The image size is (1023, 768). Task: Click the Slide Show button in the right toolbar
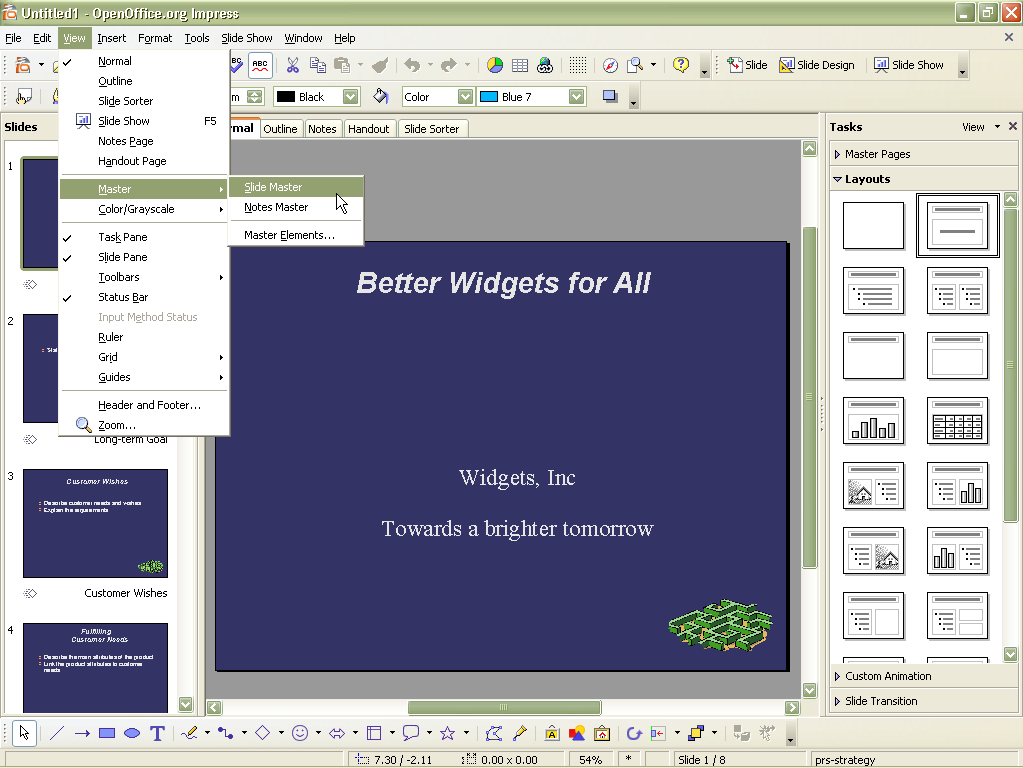click(909, 65)
